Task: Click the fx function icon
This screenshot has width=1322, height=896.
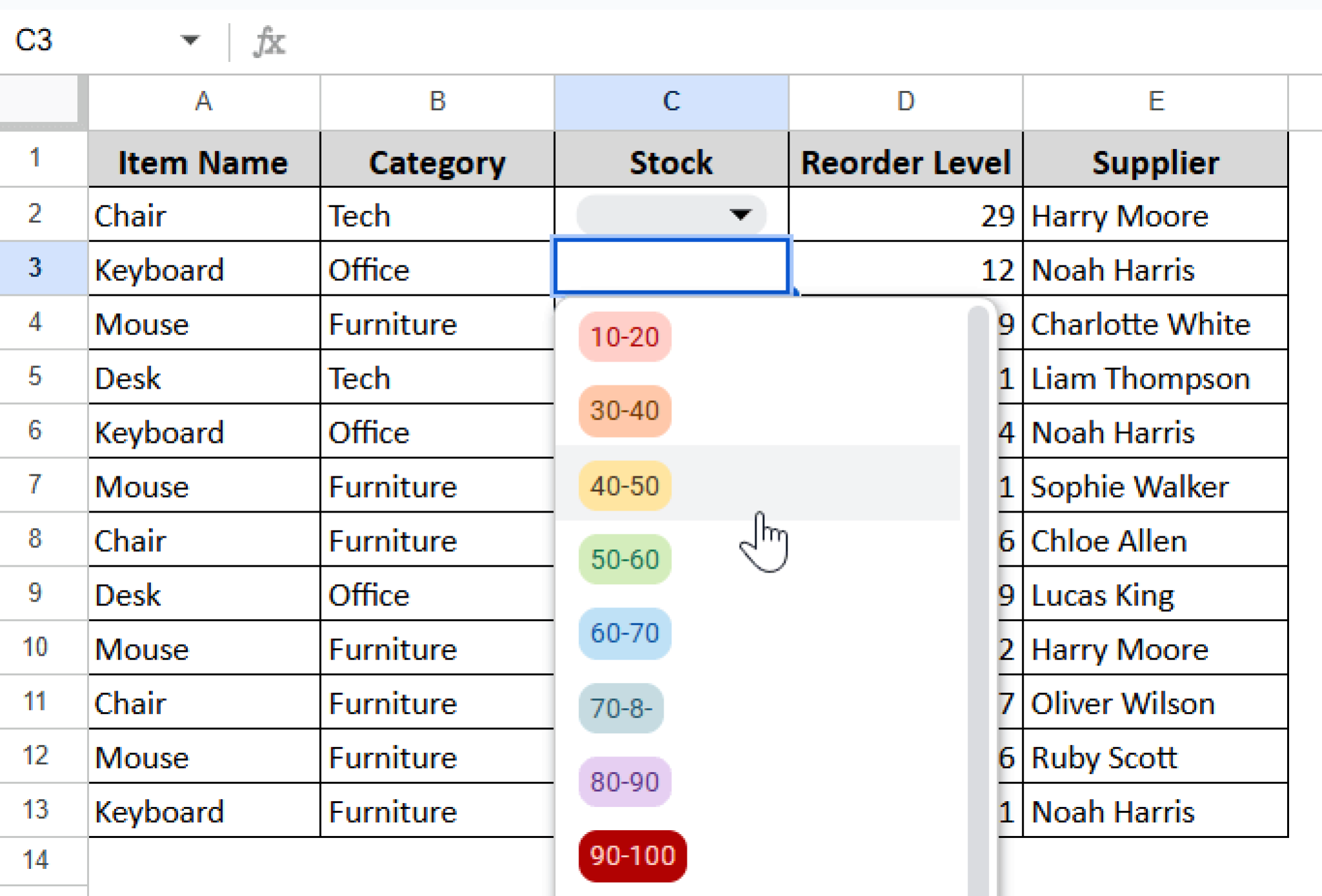Action: pyautogui.click(x=269, y=42)
